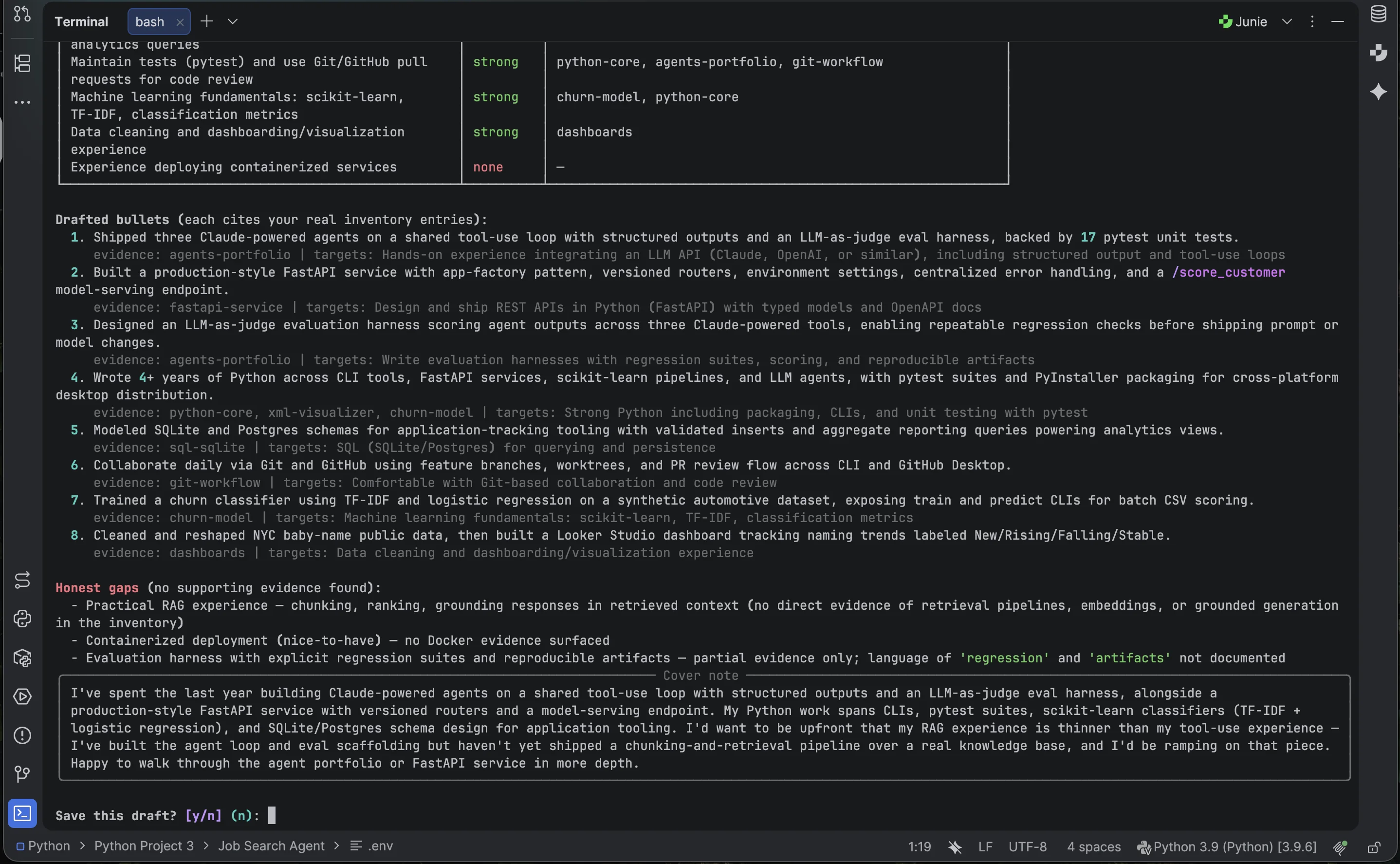Toggle the Terminal tool window button
This screenshot has width=1400, height=864.
click(x=22, y=813)
